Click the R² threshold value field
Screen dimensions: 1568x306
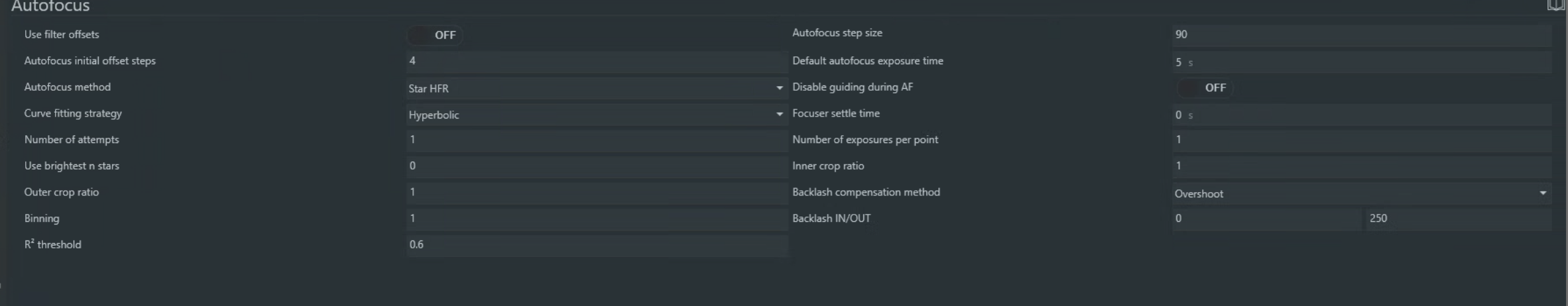tap(595, 245)
